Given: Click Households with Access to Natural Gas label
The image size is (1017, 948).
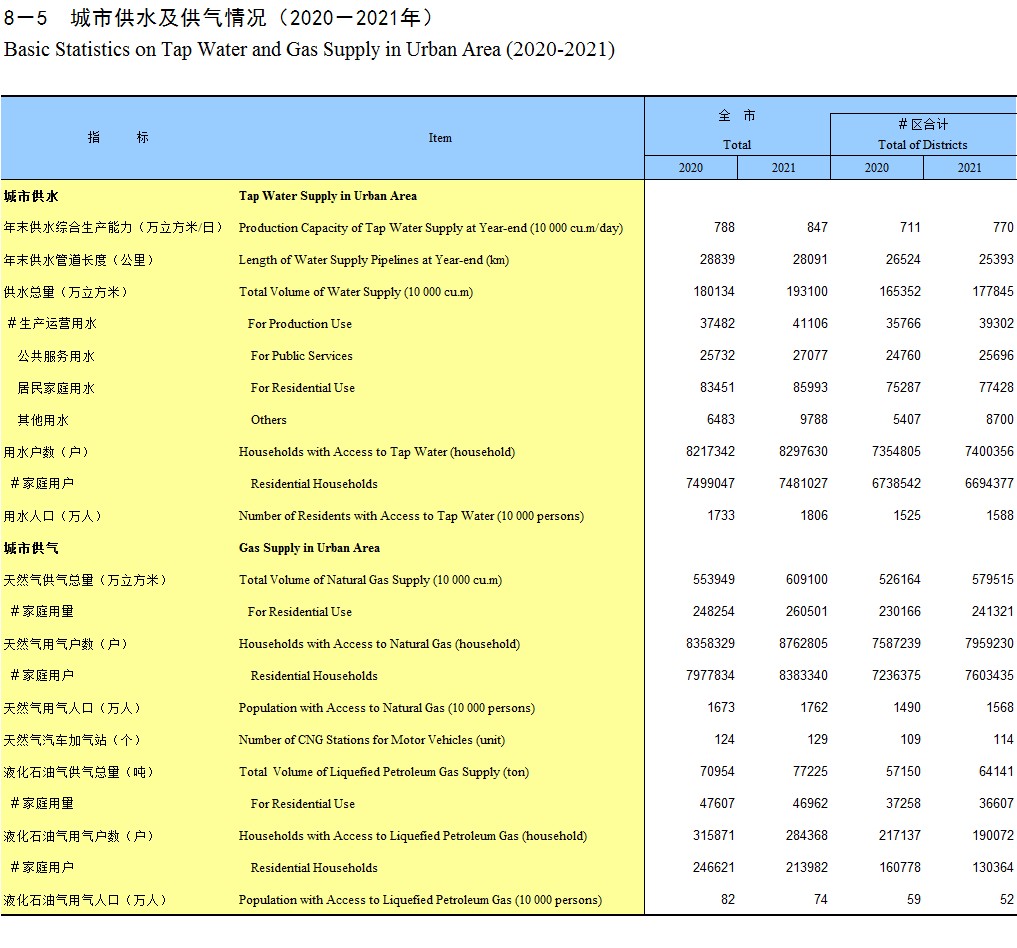Looking at the screenshot, I should coord(379,644).
